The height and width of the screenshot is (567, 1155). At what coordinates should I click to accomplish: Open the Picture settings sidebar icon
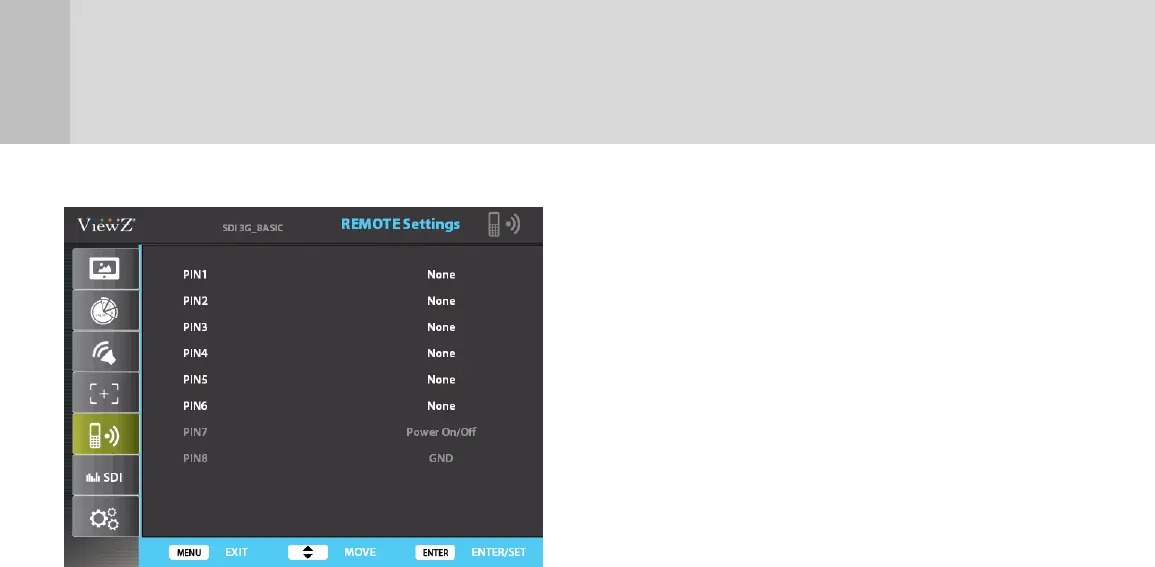[105, 269]
